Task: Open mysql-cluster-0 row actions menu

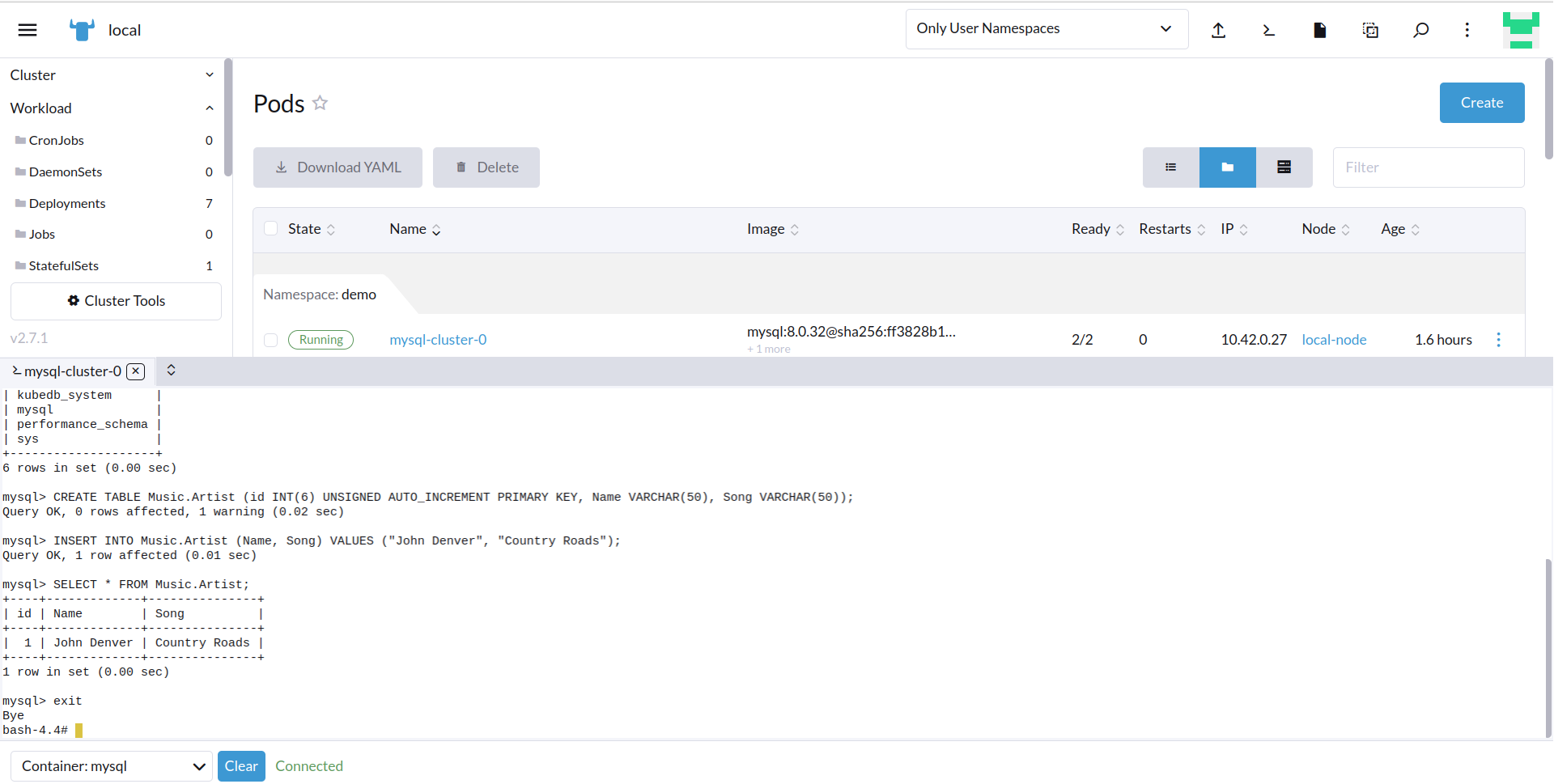Action: (x=1498, y=340)
